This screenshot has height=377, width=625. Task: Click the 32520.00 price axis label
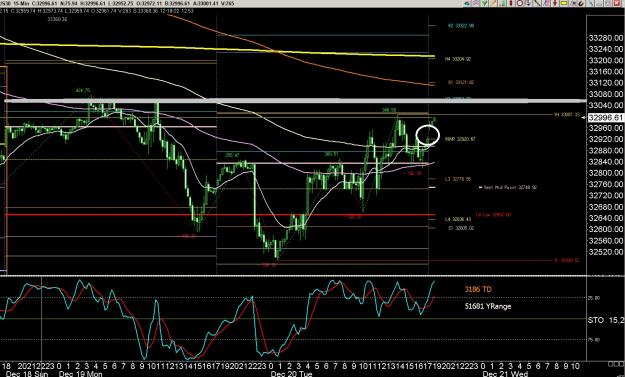point(605,252)
